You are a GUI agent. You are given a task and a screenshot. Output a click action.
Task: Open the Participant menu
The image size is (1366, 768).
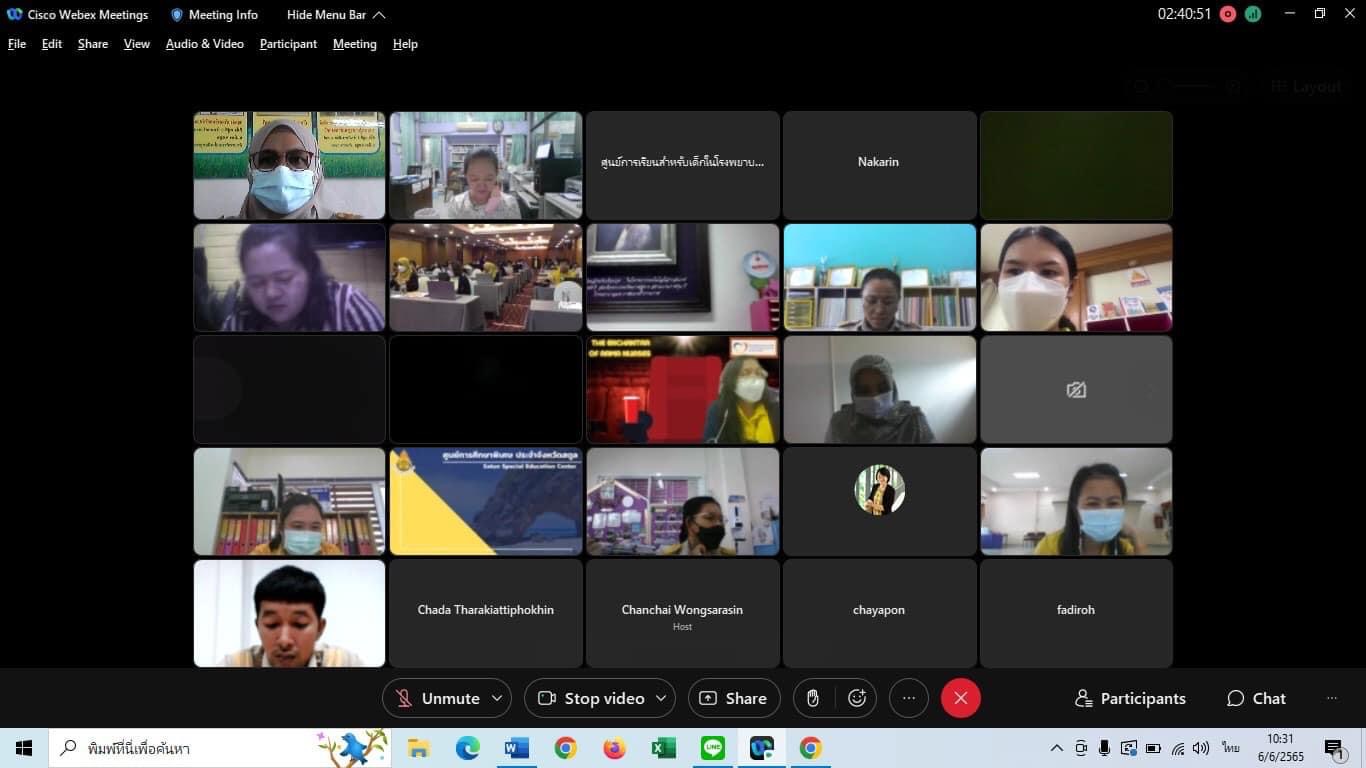pyautogui.click(x=288, y=44)
